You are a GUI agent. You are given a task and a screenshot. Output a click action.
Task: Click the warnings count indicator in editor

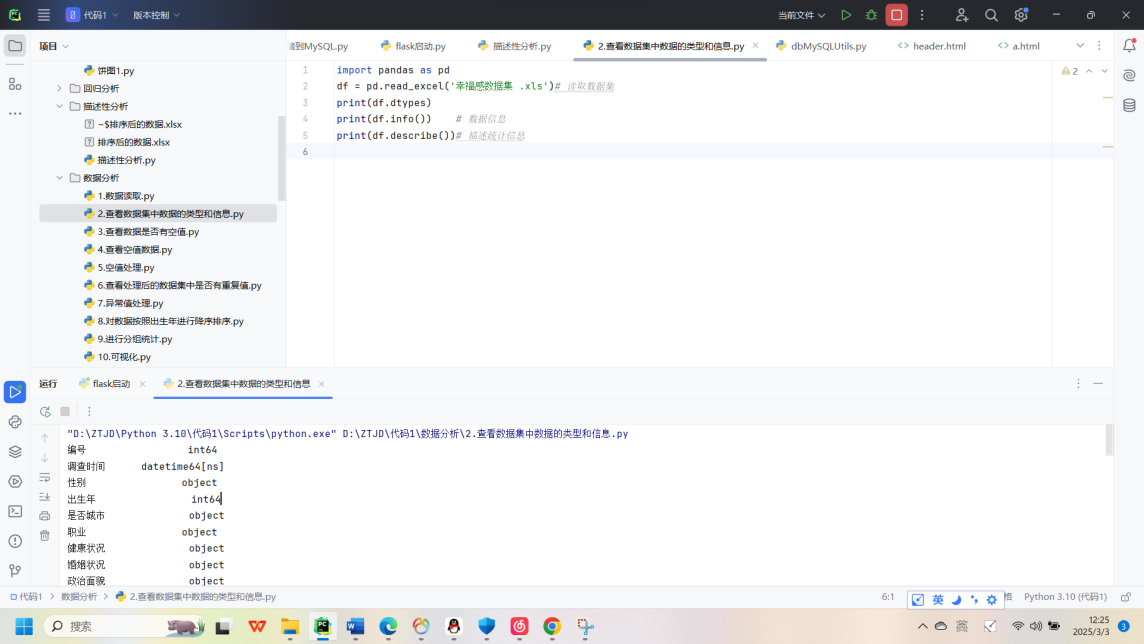point(1070,71)
